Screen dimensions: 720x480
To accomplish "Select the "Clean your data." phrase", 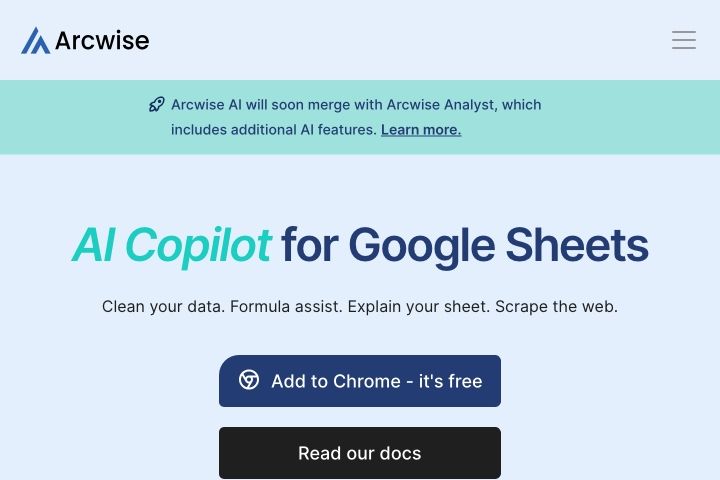I will (163, 306).
